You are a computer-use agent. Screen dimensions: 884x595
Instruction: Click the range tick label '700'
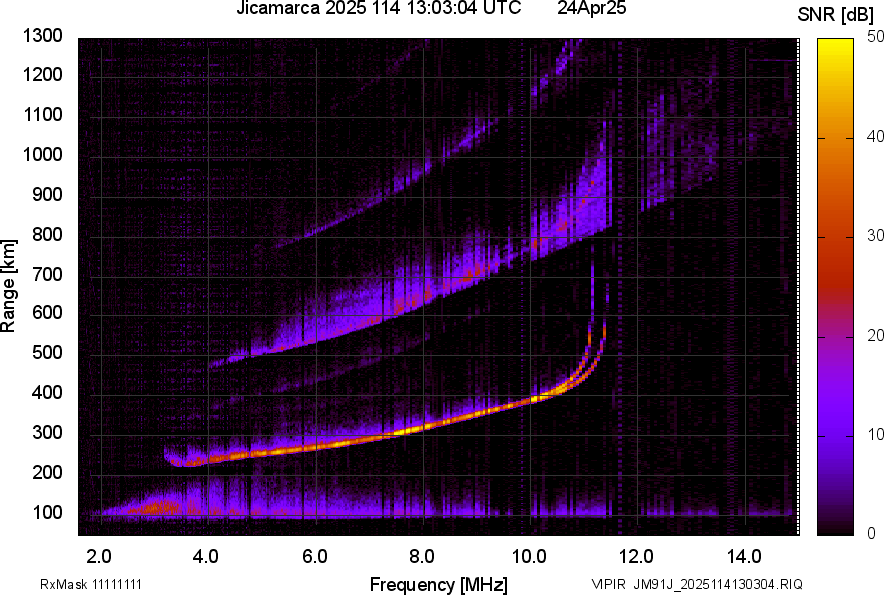47,274
